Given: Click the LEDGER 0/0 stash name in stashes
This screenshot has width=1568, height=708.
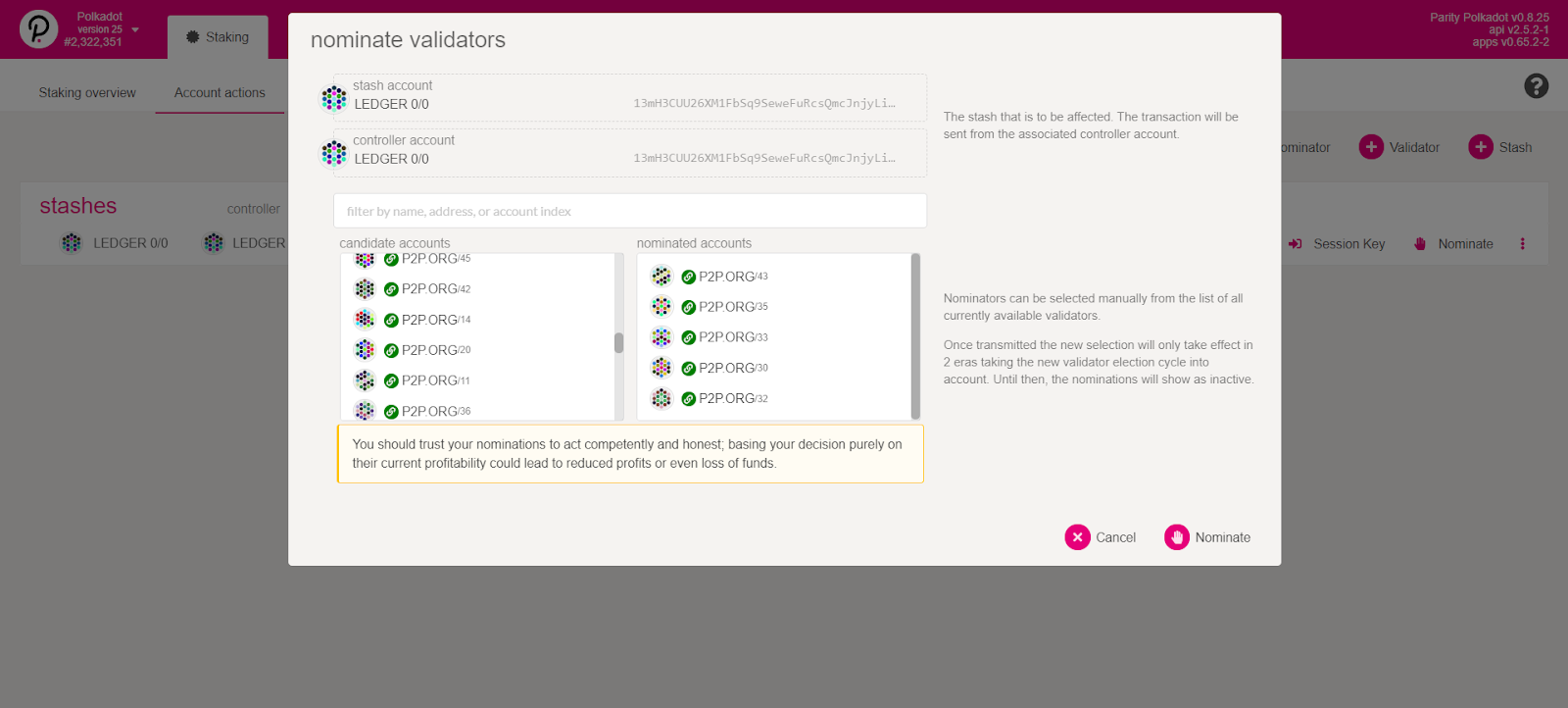Looking at the screenshot, I should click(x=130, y=243).
